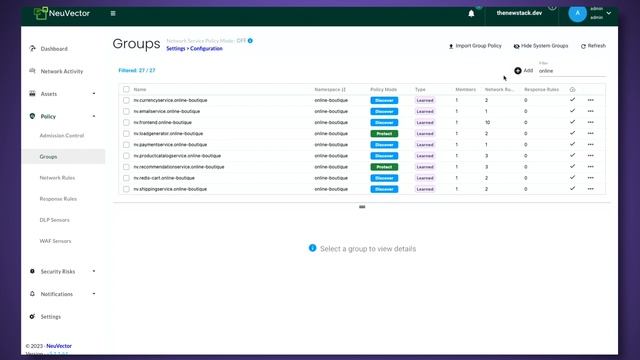Screen dimensions: 640x360
Task: Check the nv.redis-cart.online-boutique row
Action: coord(126,178)
